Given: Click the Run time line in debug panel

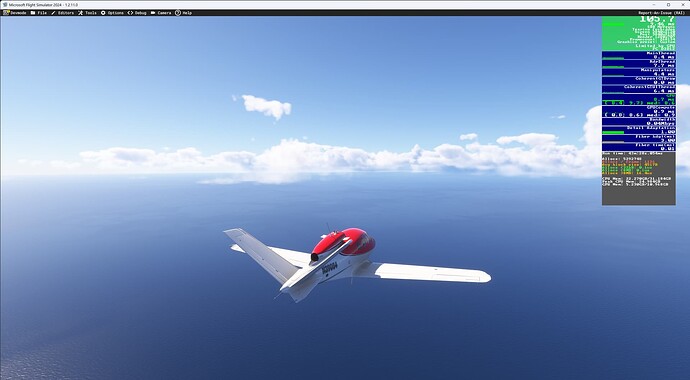Looking at the screenshot, I should pyautogui.click(x=632, y=154).
